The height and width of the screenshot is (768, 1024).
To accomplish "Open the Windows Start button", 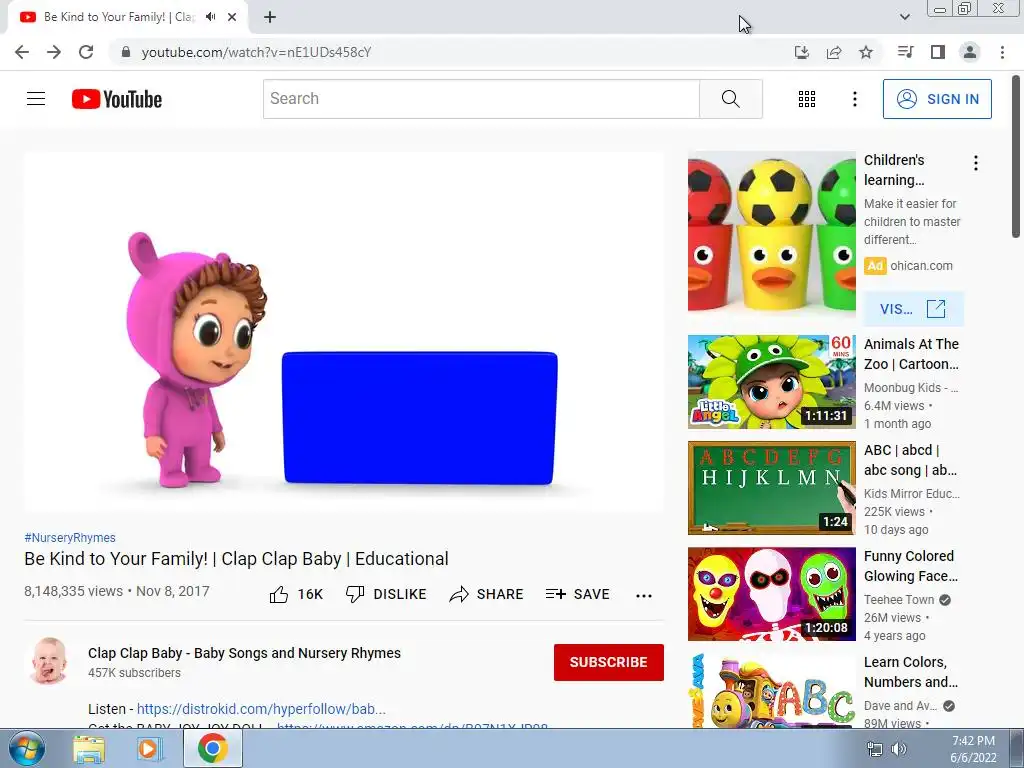I will click(27, 748).
